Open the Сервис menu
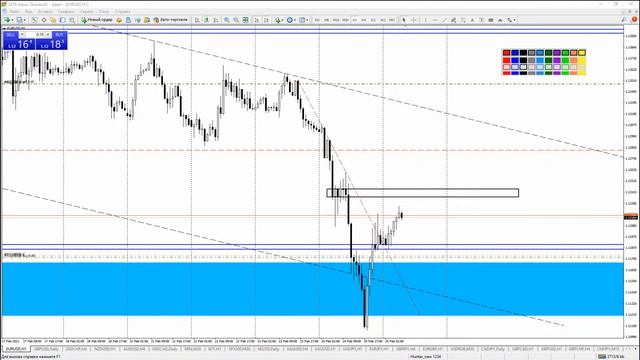The image size is (640, 360). coord(87,11)
